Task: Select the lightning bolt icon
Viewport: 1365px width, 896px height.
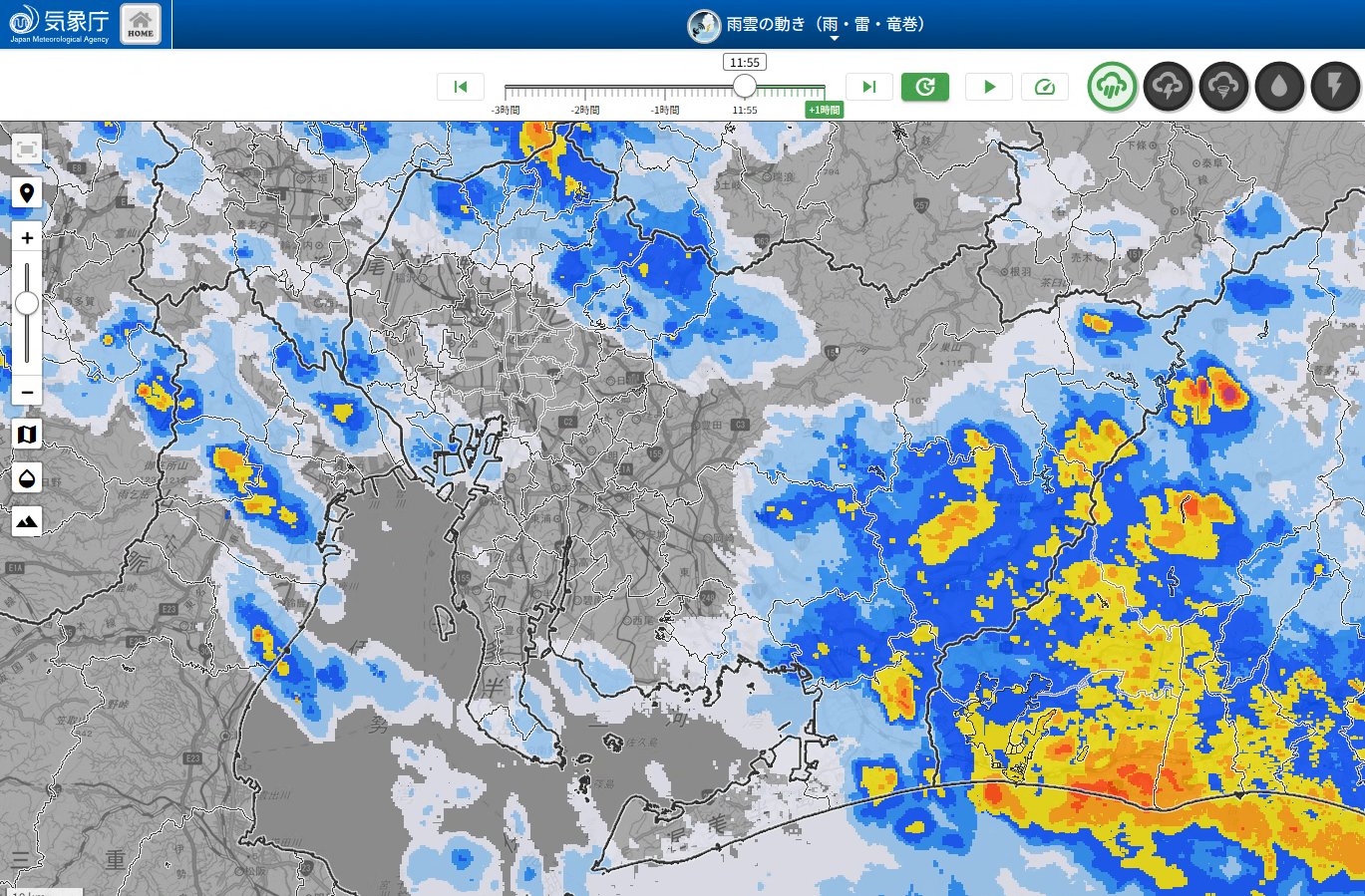Action: pos(1335,87)
